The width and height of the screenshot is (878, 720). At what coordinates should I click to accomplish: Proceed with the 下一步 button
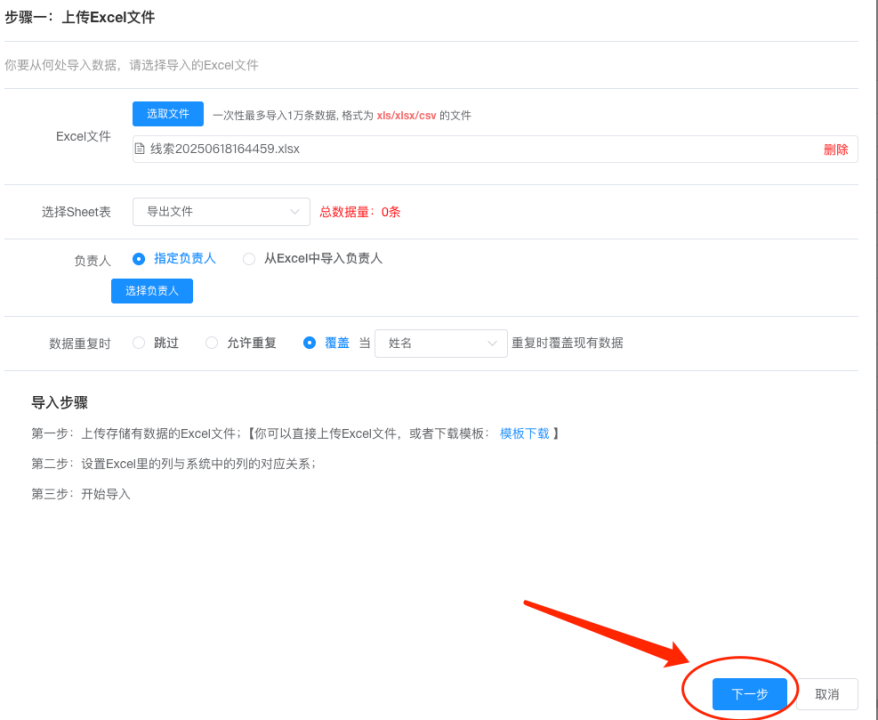click(x=749, y=694)
